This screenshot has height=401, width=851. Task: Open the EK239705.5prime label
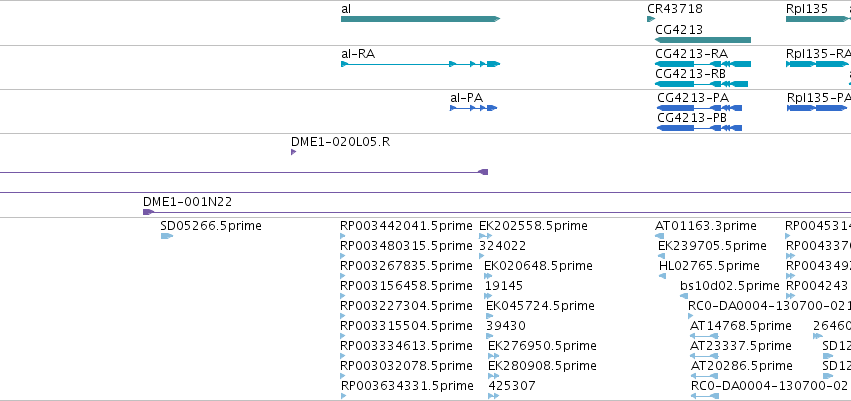(x=712, y=246)
